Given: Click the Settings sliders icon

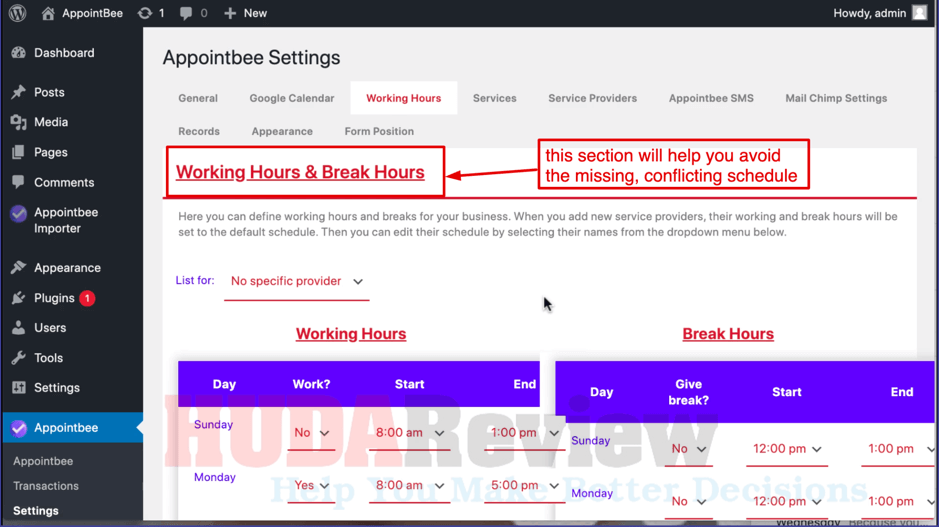Looking at the screenshot, I should click(x=19, y=387).
